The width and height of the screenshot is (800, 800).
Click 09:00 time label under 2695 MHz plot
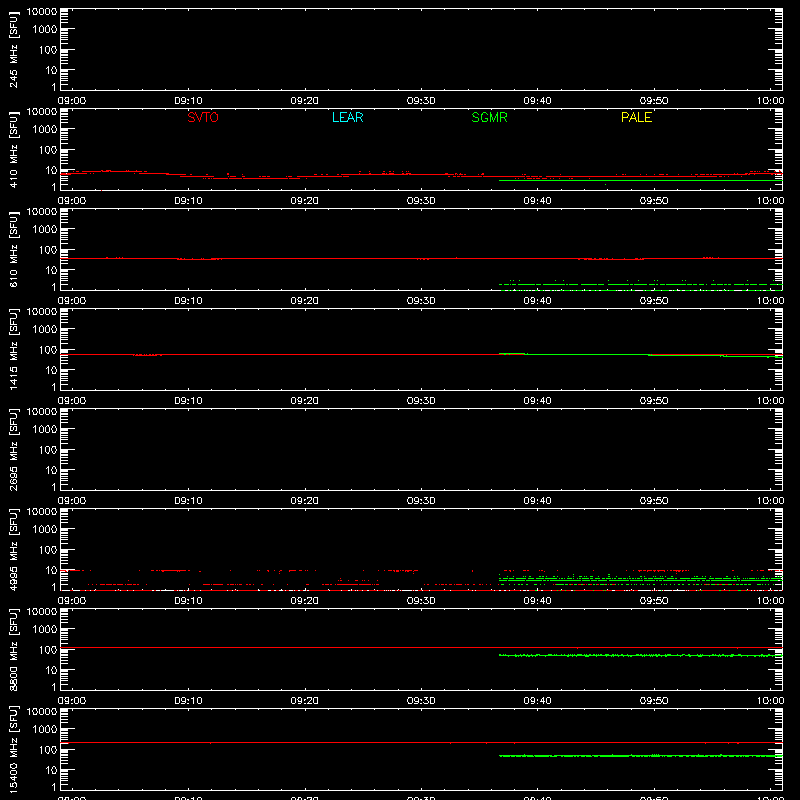[72, 501]
